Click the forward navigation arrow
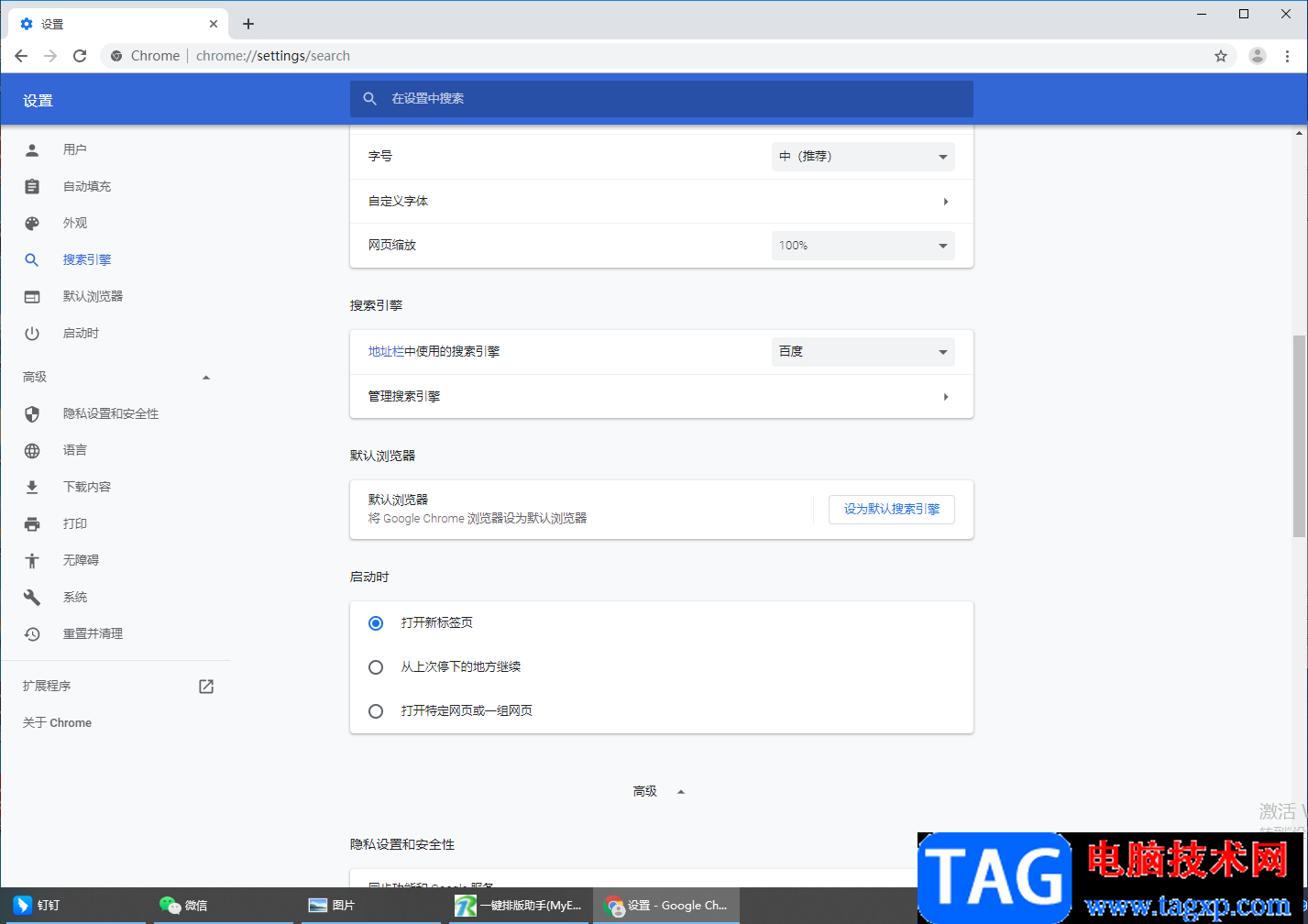The image size is (1308, 924). point(50,56)
